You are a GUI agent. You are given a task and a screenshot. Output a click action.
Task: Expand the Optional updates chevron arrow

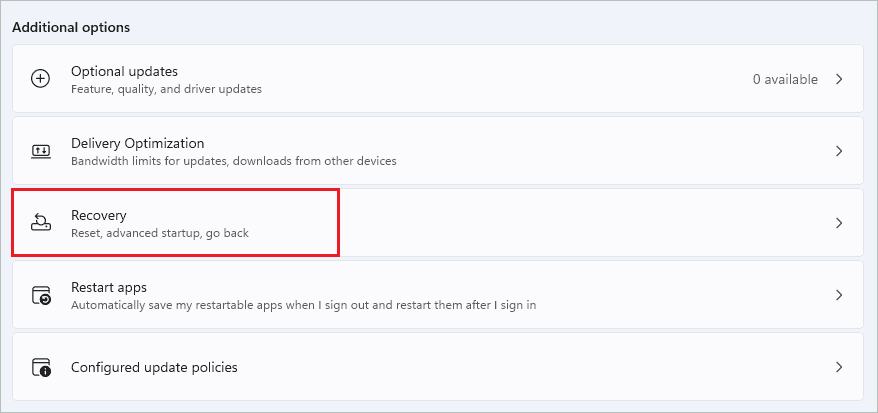[x=839, y=79]
